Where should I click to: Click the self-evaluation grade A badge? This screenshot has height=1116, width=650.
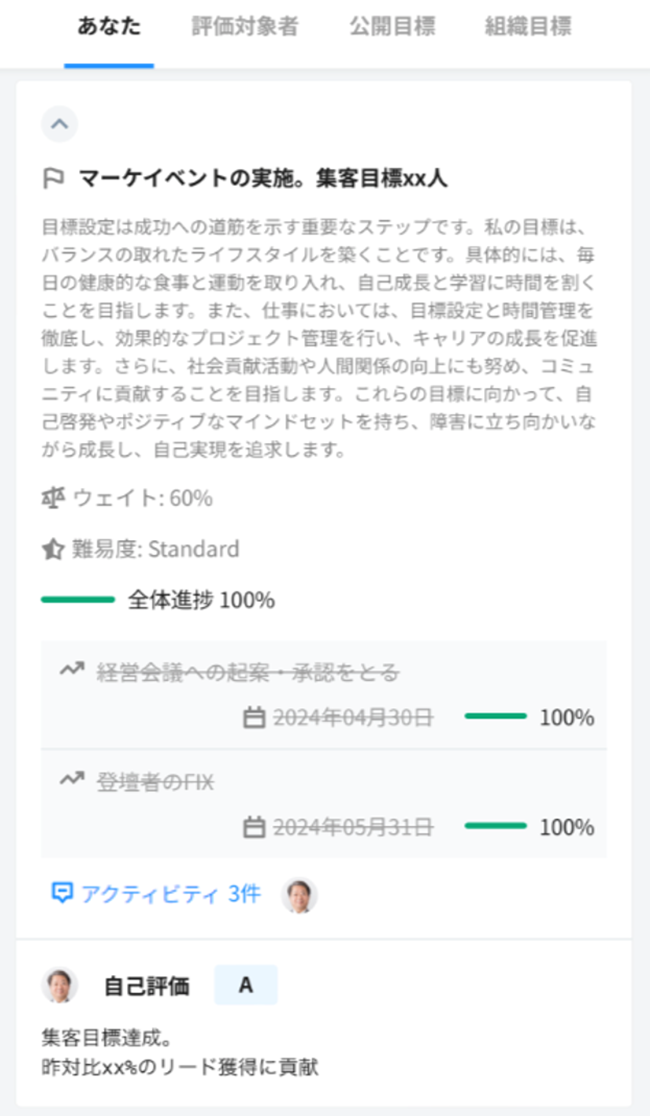[246, 985]
